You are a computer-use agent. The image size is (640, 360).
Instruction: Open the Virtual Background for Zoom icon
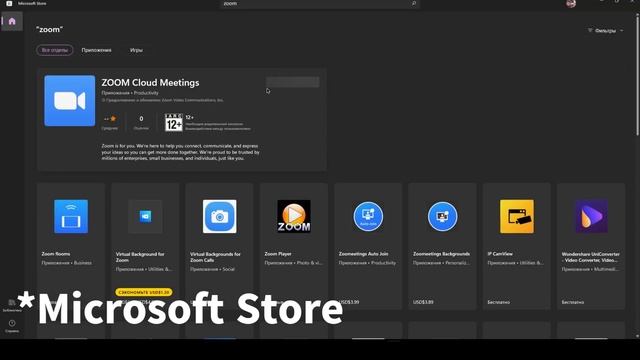(145, 216)
